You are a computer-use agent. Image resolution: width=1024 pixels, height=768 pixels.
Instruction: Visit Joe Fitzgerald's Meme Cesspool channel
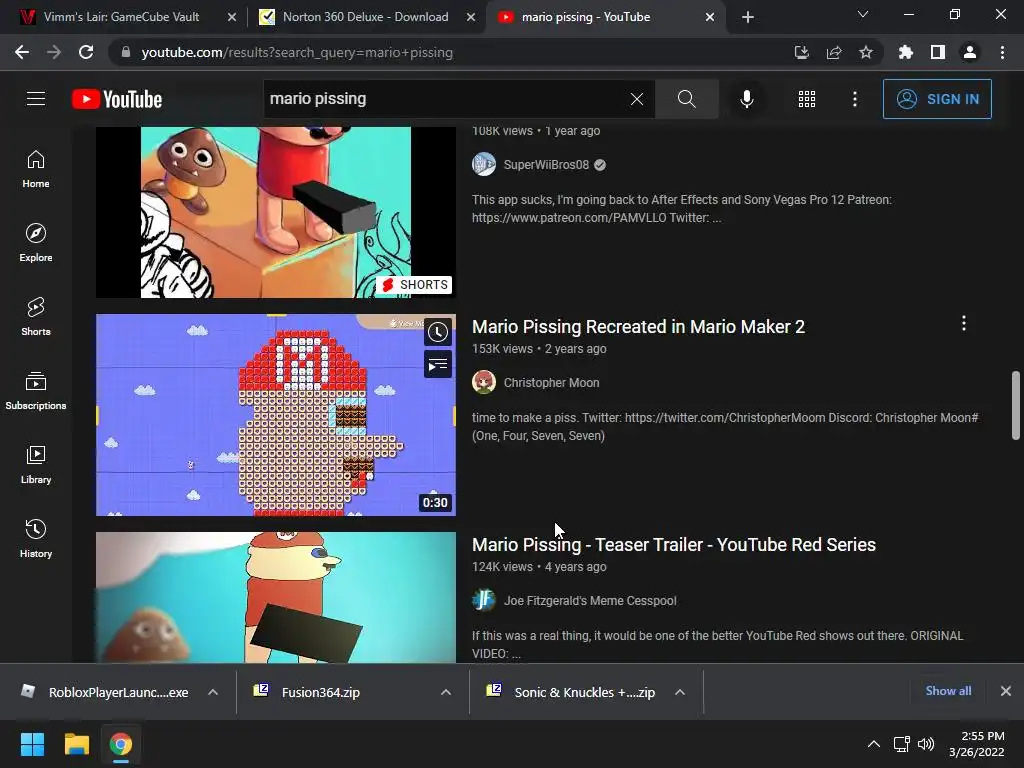[590, 601]
